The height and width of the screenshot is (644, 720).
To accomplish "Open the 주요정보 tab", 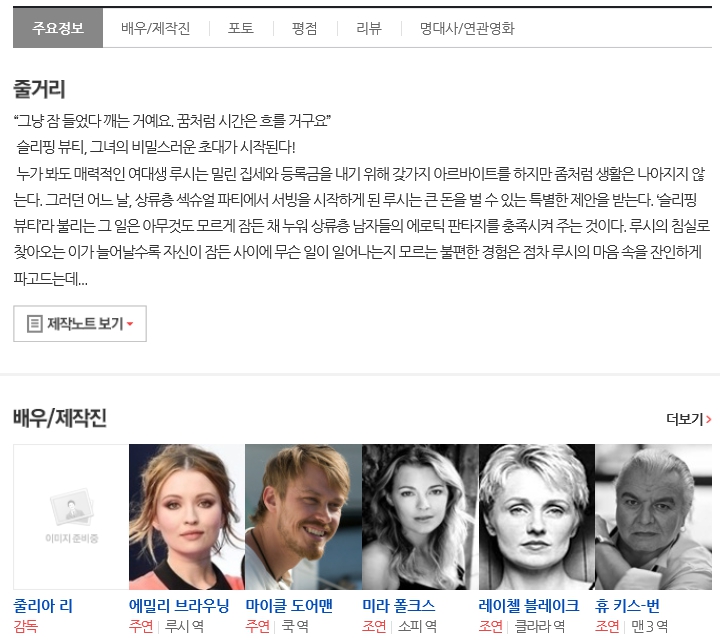I will point(58,28).
